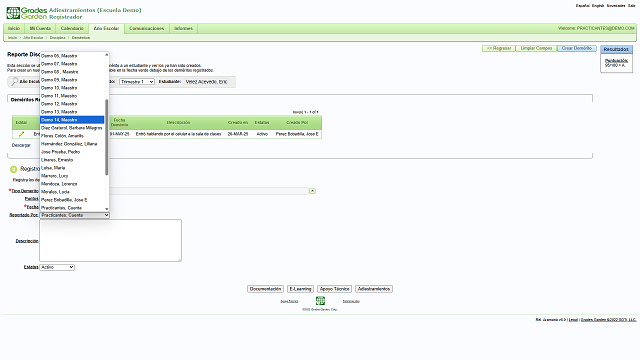
Task: Open the Trimestre 1 dropdown
Action: (x=137, y=82)
